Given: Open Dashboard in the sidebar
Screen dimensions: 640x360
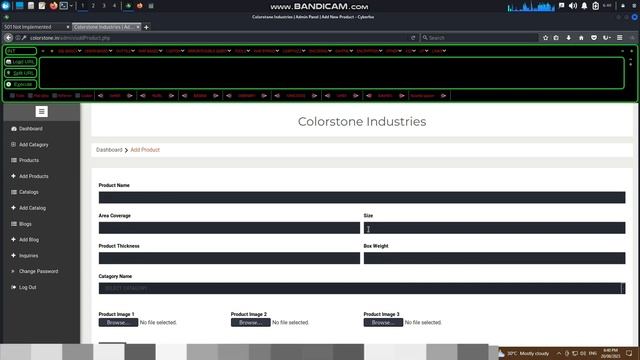Looking at the screenshot, I should tap(27, 129).
